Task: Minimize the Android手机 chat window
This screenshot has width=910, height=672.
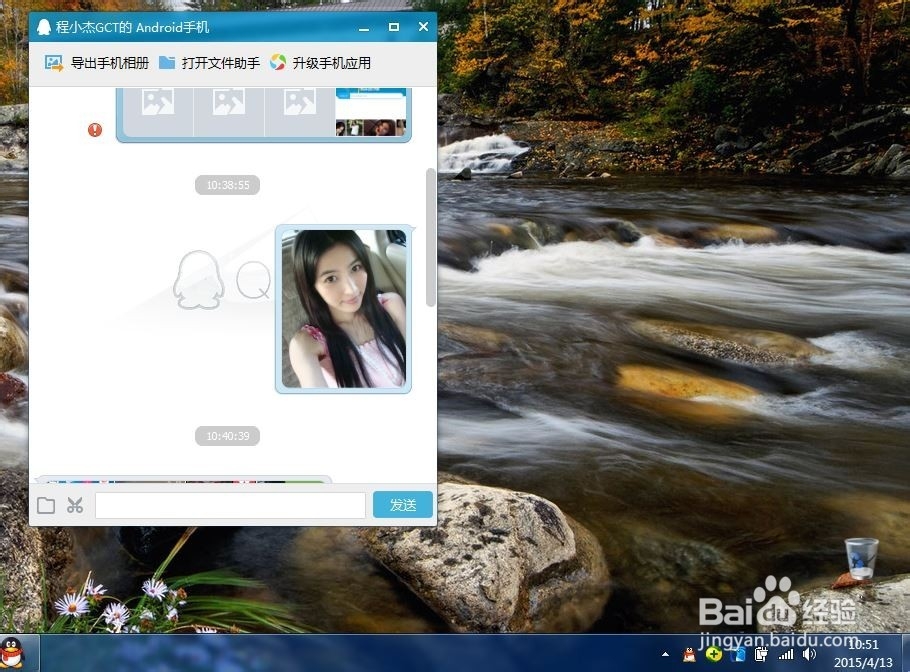Action: coord(364,28)
